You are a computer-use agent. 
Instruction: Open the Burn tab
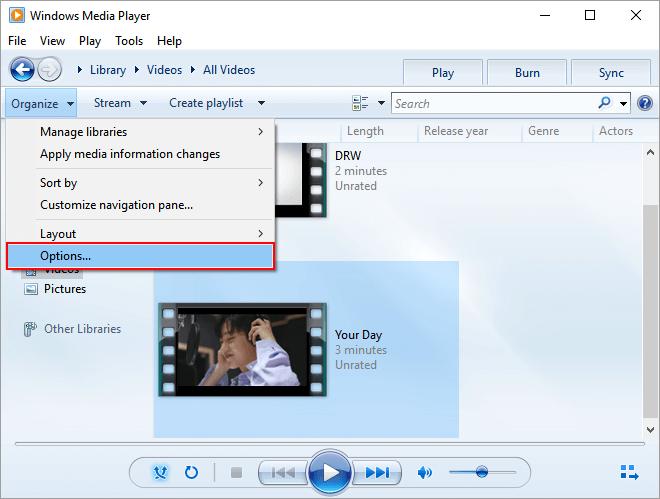(x=527, y=73)
